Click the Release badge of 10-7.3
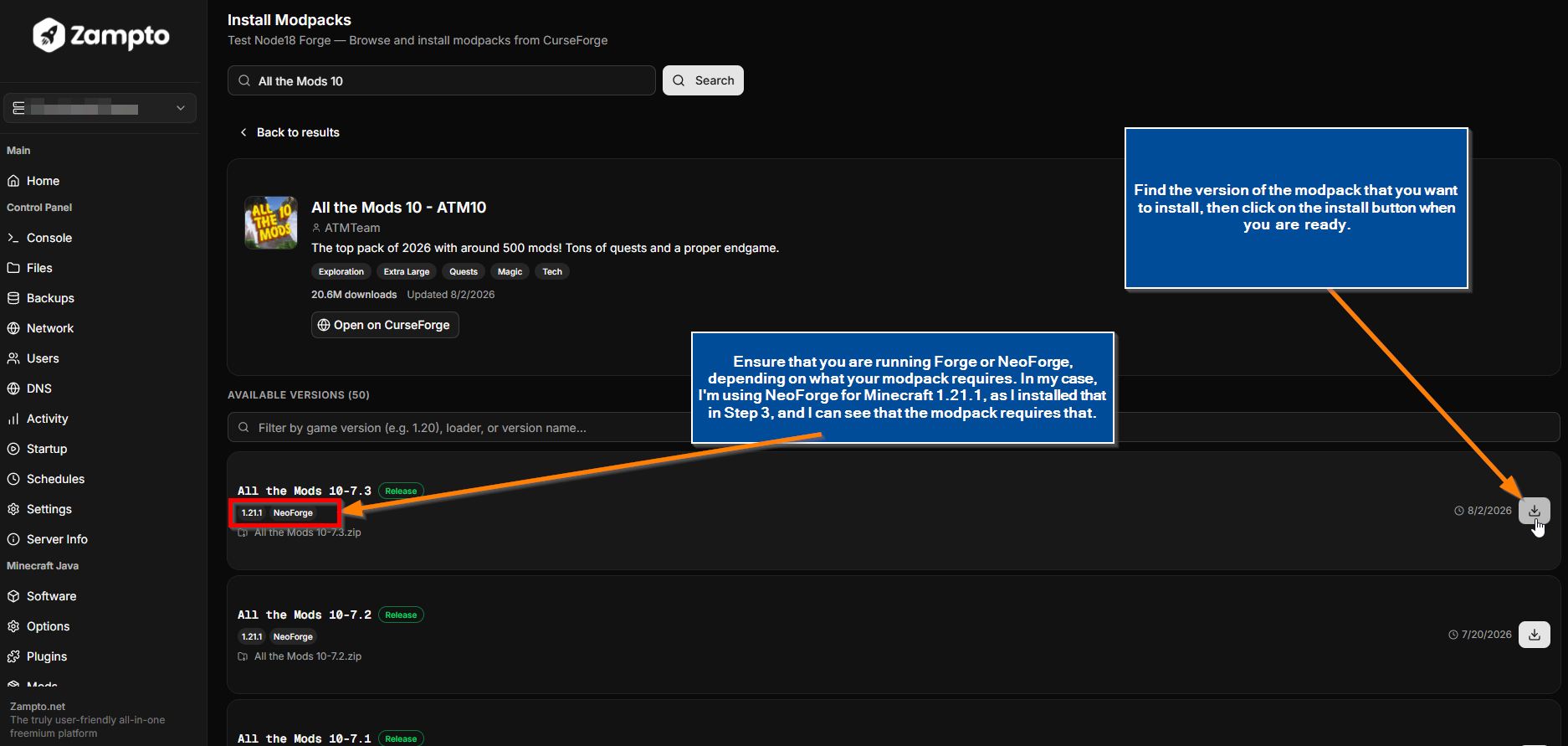The width and height of the screenshot is (1568, 746). point(401,491)
